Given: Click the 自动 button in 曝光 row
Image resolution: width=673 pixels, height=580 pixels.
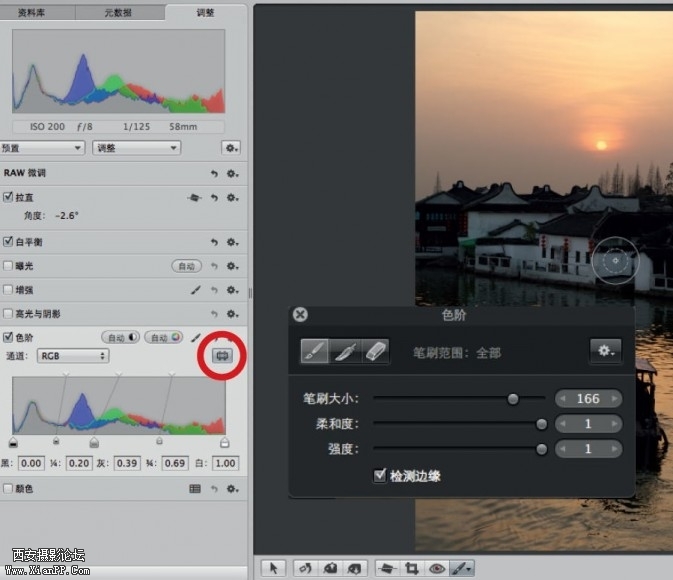Looking at the screenshot, I should (185, 266).
